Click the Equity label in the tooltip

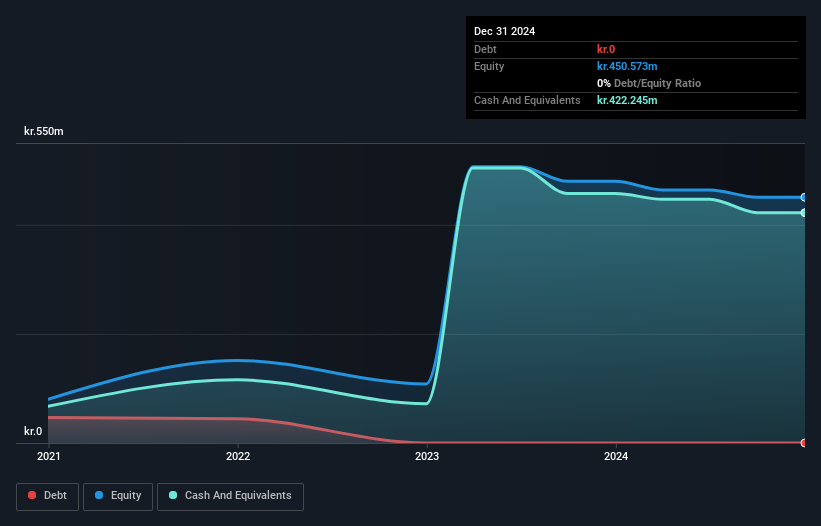tap(489, 66)
